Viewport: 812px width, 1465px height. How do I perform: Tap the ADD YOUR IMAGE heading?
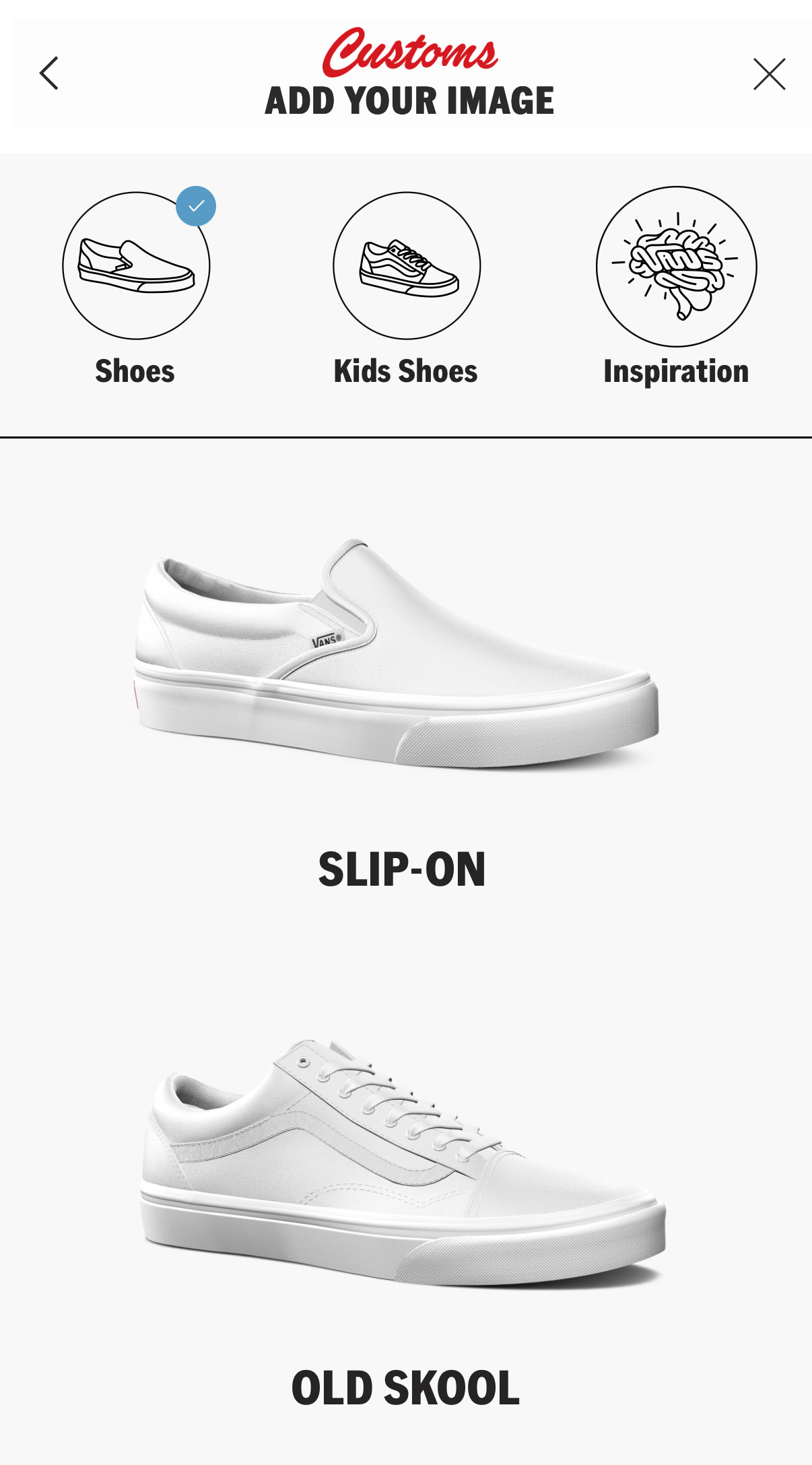pos(409,101)
